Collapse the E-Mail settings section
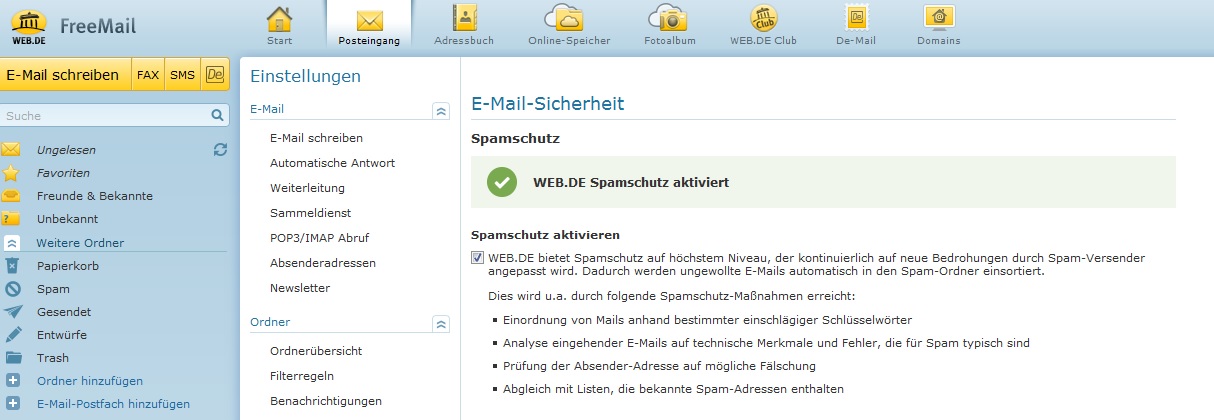This screenshot has width=1214, height=420. 440,110
